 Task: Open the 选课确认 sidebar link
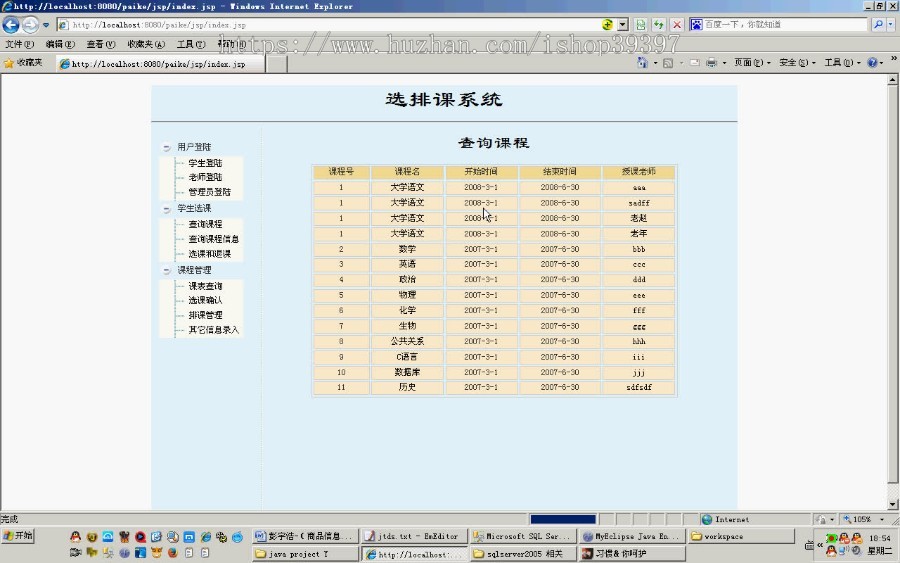pos(205,300)
